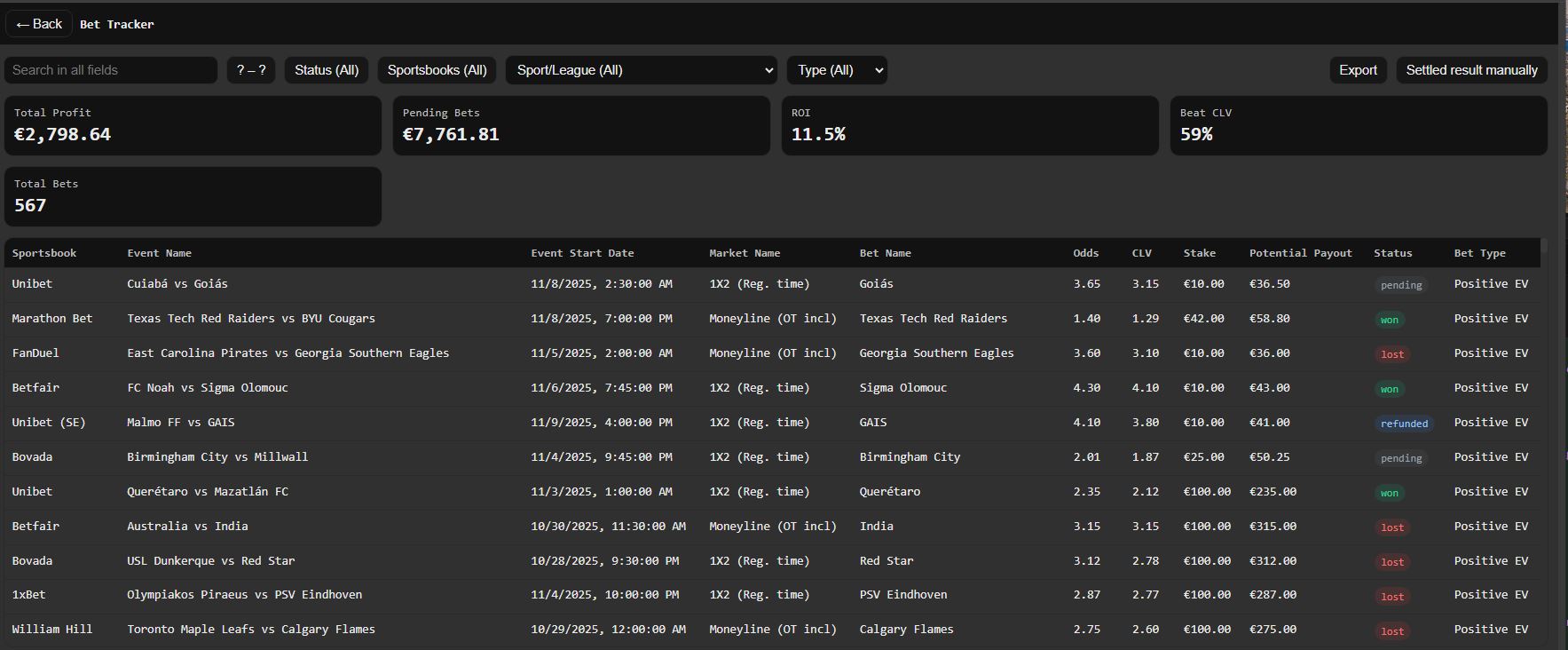Sort by CLV column header
This screenshot has height=650, width=1568.
click(1141, 253)
